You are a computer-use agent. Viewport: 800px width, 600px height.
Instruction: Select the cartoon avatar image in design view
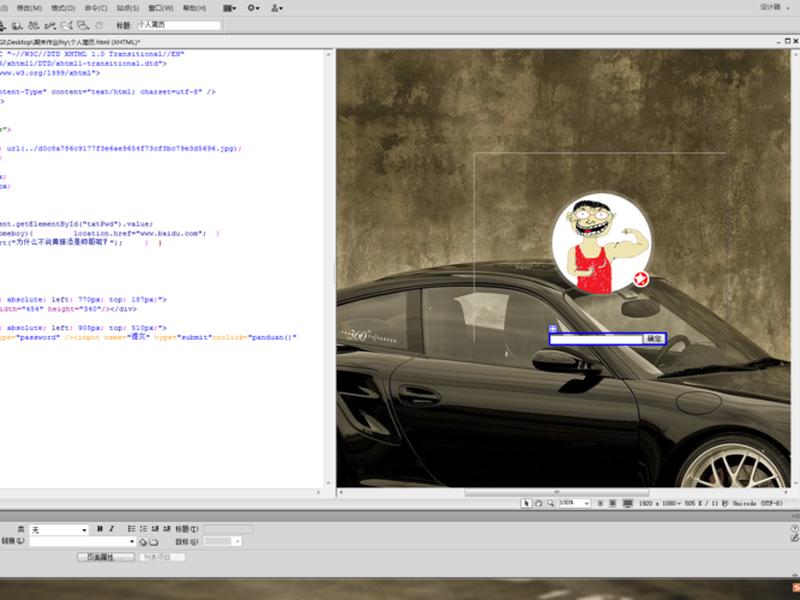coord(601,243)
